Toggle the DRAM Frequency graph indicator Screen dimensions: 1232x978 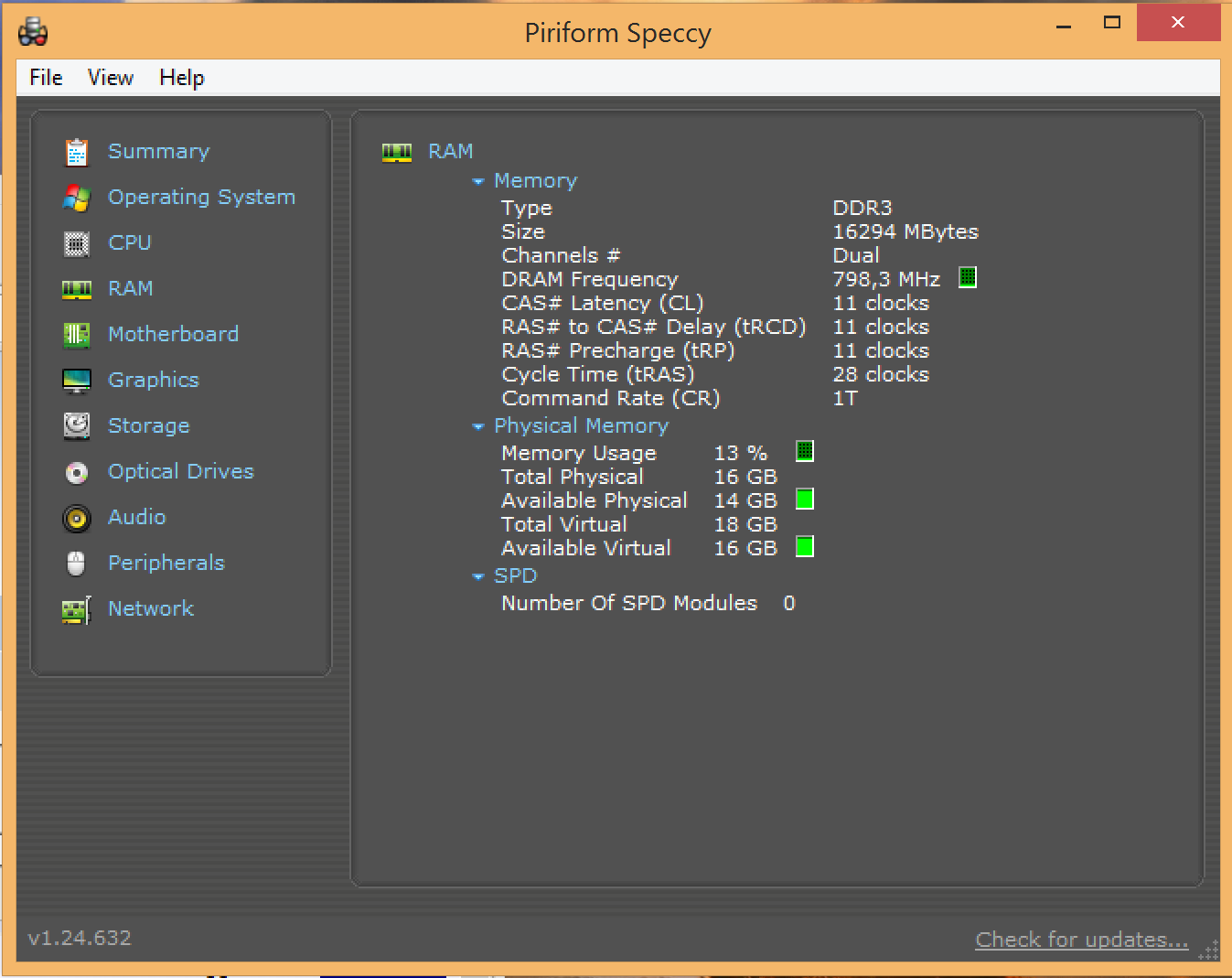pyautogui.click(x=968, y=277)
